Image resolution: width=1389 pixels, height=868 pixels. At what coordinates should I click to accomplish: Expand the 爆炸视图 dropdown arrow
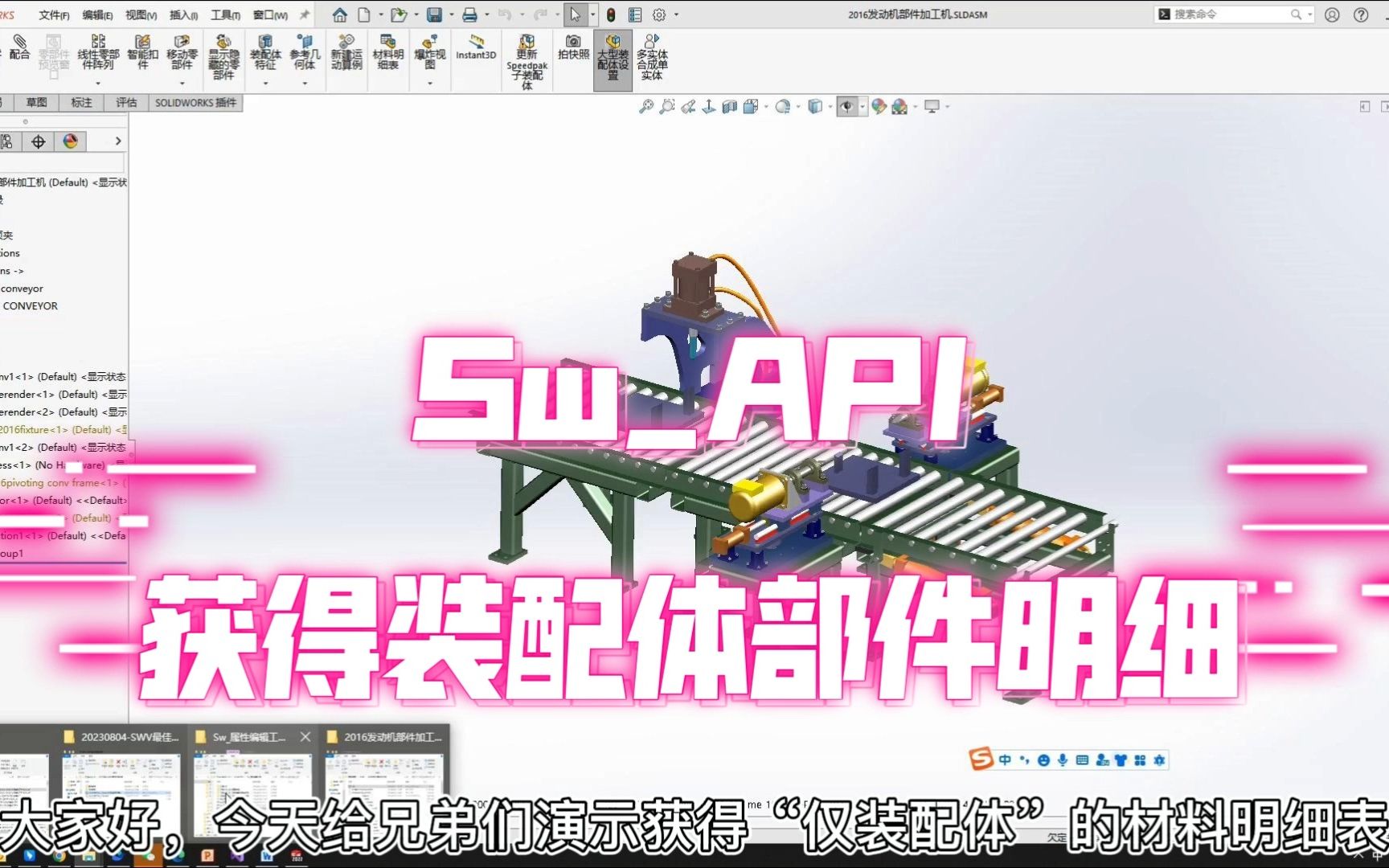tap(430, 84)
